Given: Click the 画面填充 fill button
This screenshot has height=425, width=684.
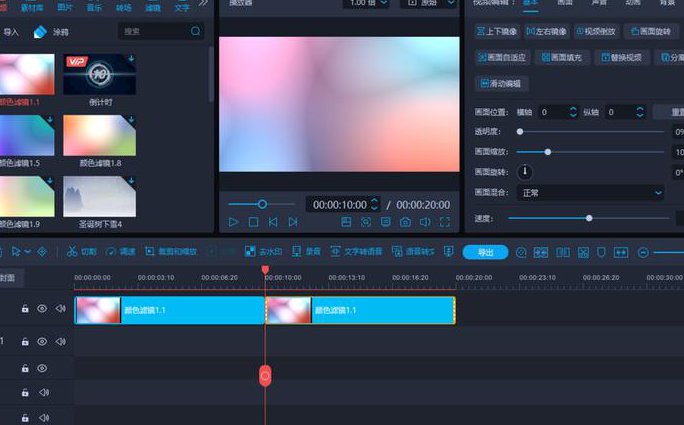Looking at the screenshot, I should click(x=562, y=57).
